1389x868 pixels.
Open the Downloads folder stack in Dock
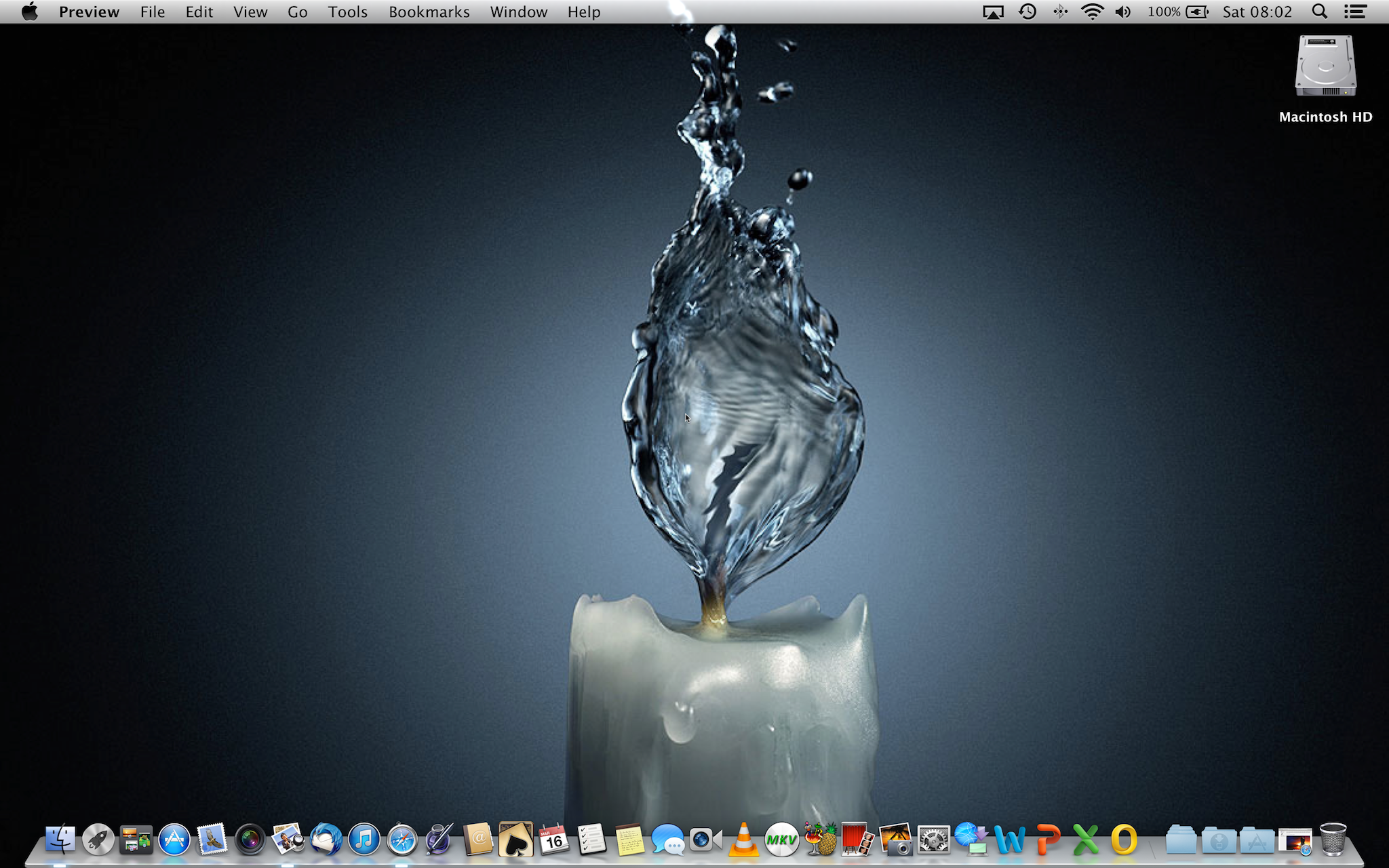pyautogui.click(x=1219, y=840)
